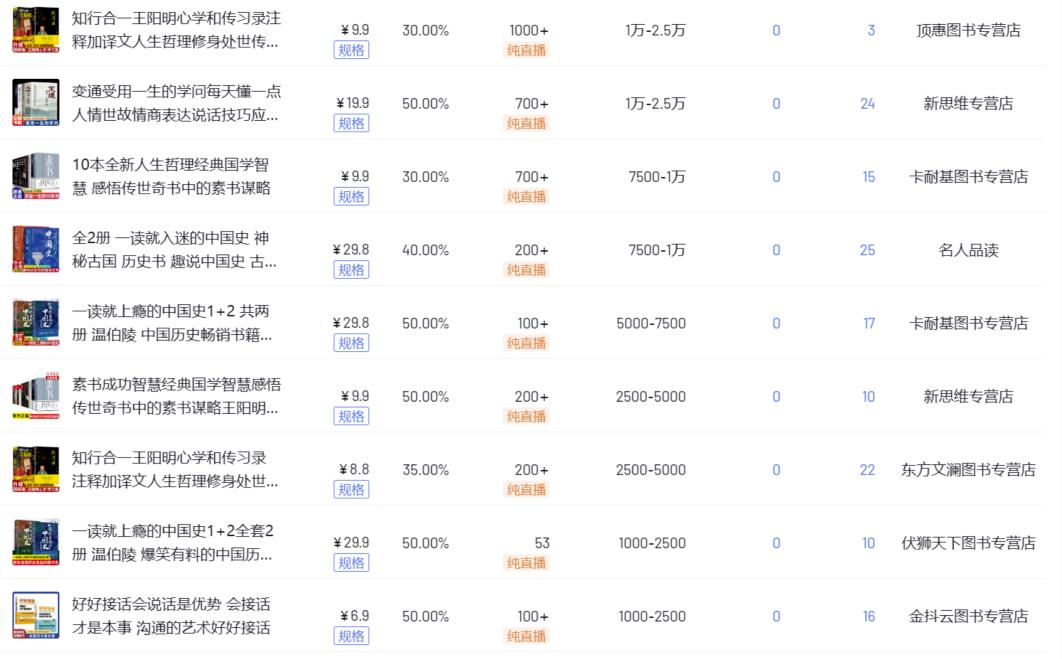Open 伏狮天下图书专营店 store page
The image size is (1062, 659).
(x=968, y=543)
